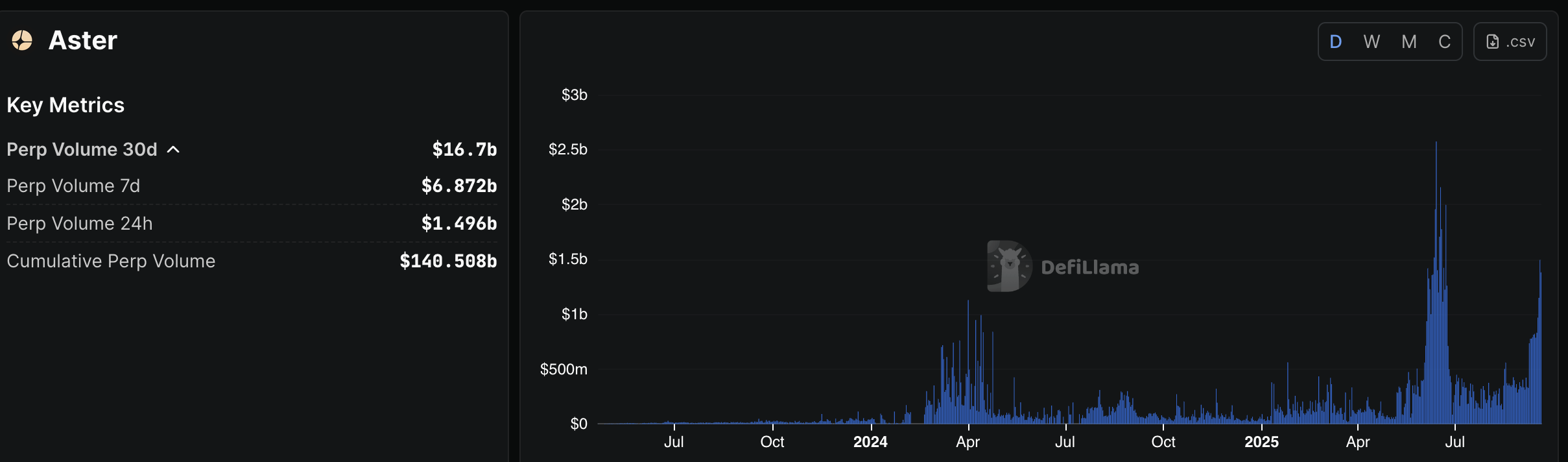Image resolution: width=1568 pixels, height=462 pixels.
Task: Download chart data as .csv
Action: (x=1510, y=42)
